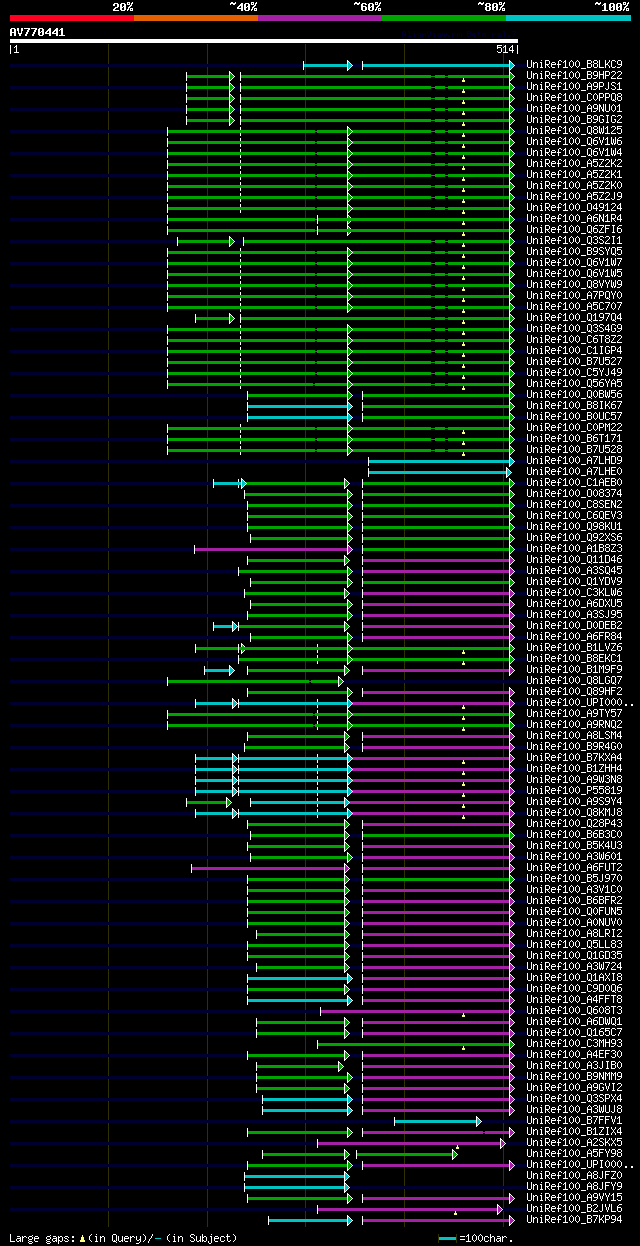
Task: Open the UniRef100_B1LVZ6 entry
Action: pos(574,647)
